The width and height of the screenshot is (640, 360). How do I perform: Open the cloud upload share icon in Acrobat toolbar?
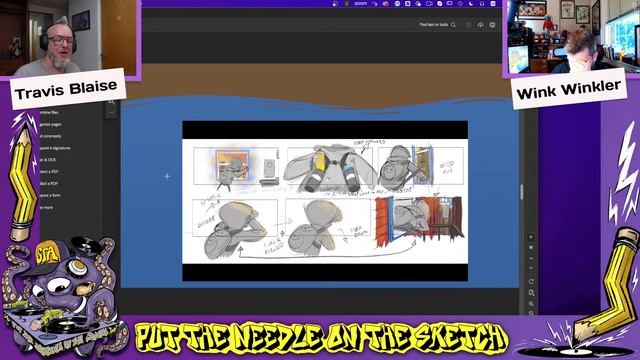[x=480, y=25]
